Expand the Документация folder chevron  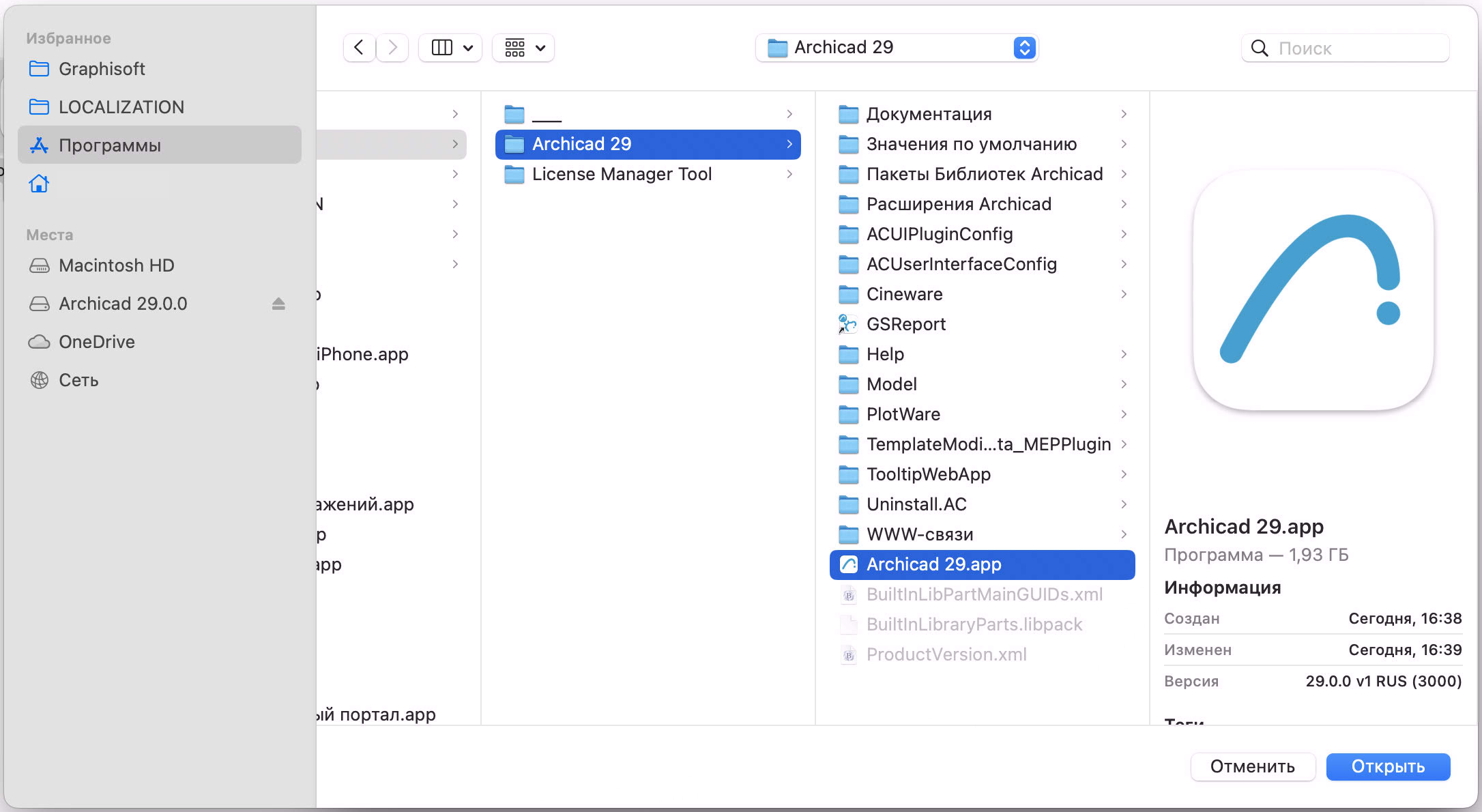1124,114
